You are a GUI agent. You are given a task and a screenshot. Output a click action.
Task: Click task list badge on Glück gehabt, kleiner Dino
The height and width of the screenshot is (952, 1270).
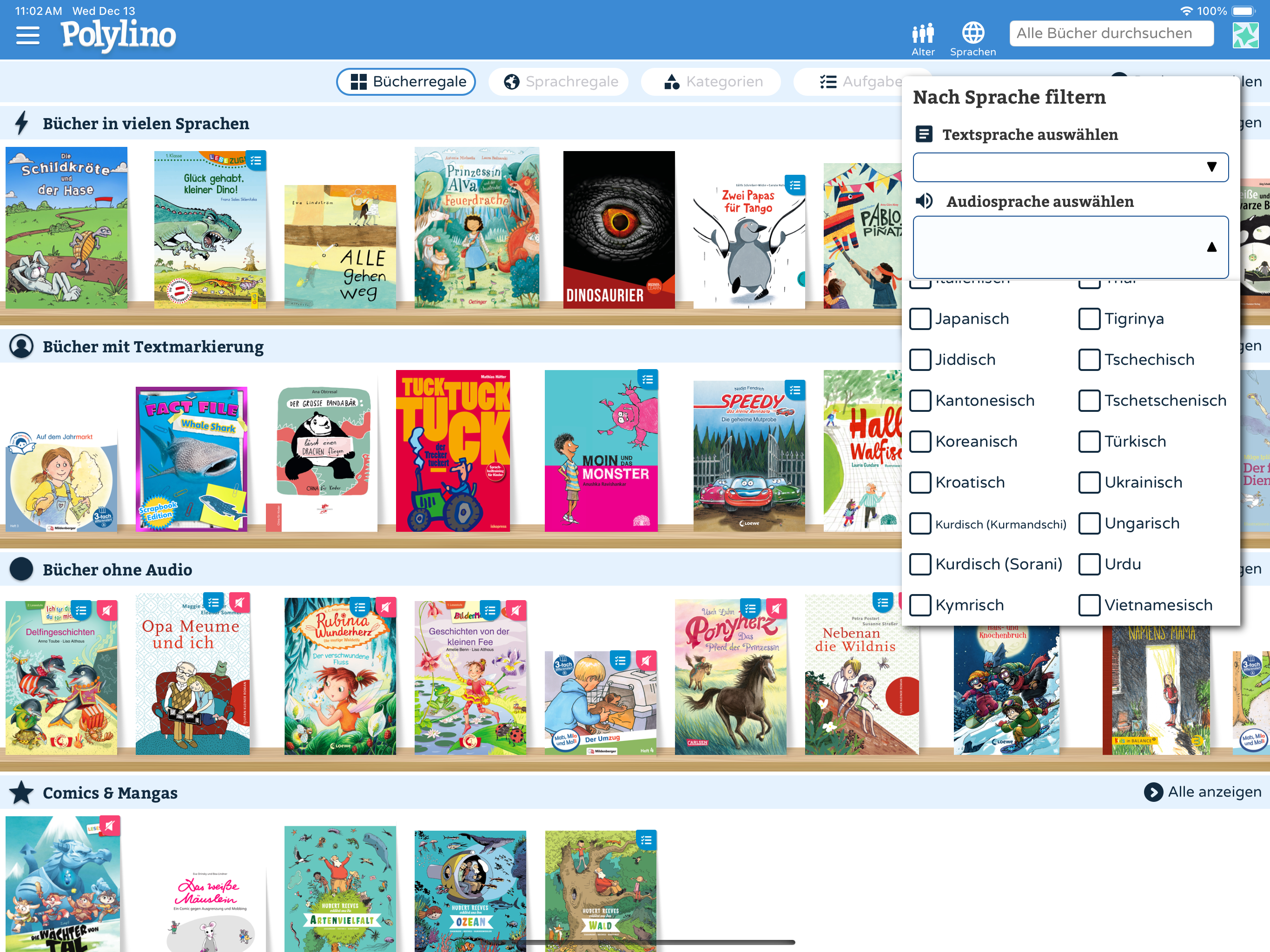tap(256, 161)
